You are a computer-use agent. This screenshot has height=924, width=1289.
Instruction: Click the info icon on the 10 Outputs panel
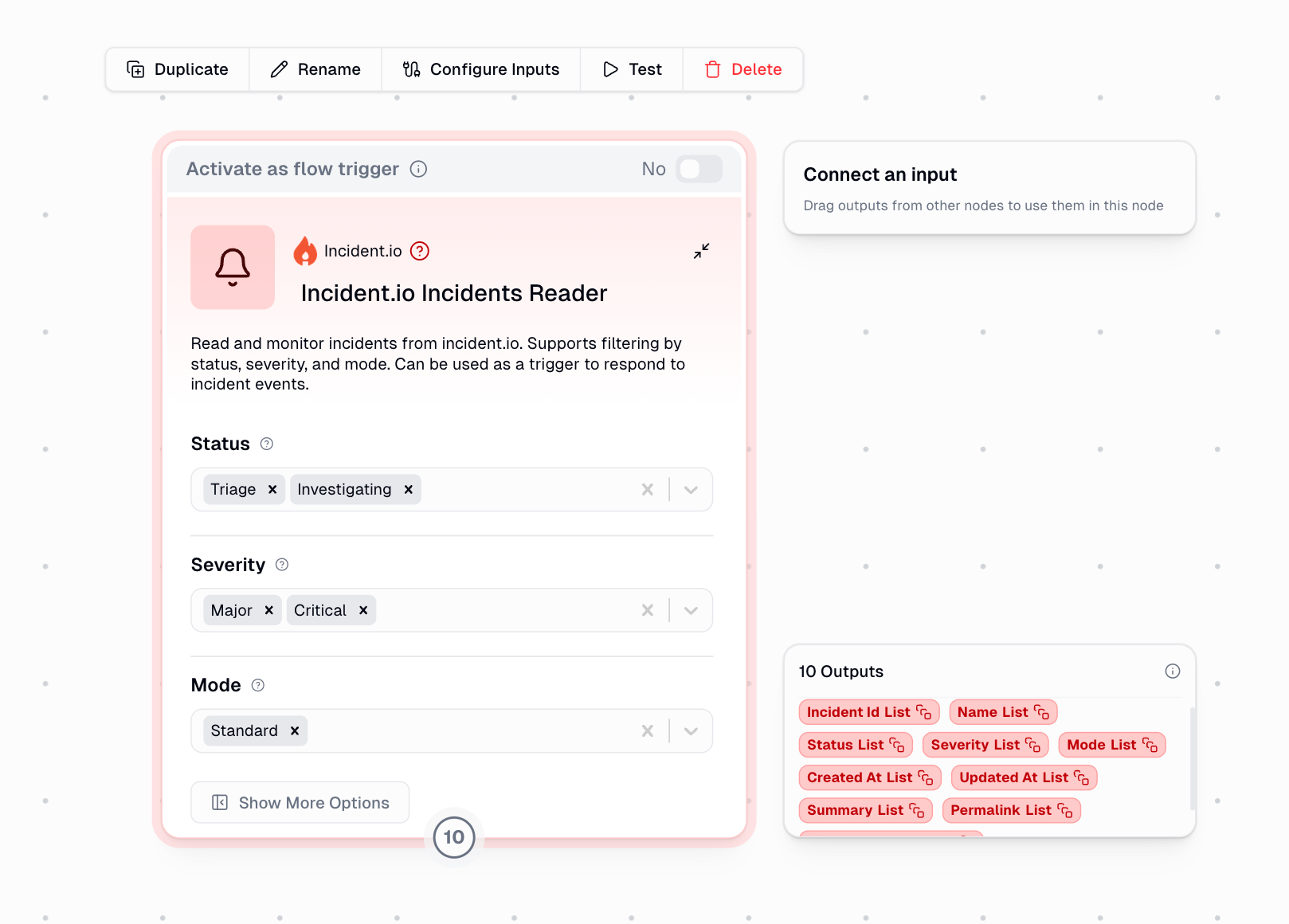pos(1172,671)
